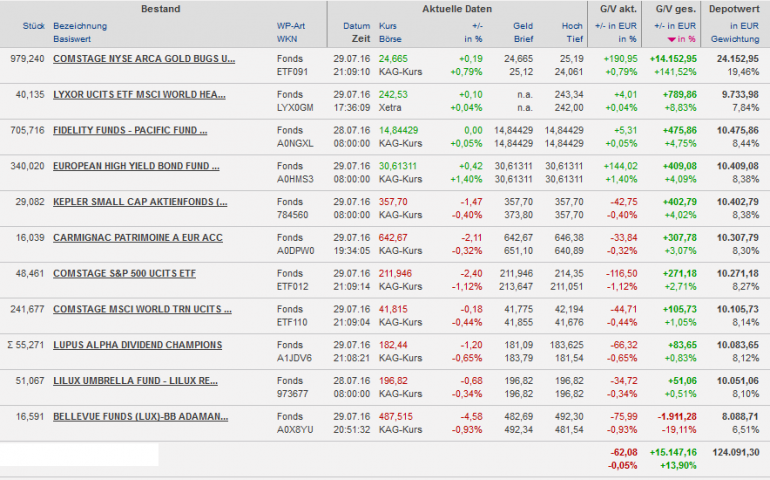The height and width of the screenshot is (480, 770).
Task: Open COMSTAGE MSCI WORLD TRN UCITS
Action: (x=142, y=308)
